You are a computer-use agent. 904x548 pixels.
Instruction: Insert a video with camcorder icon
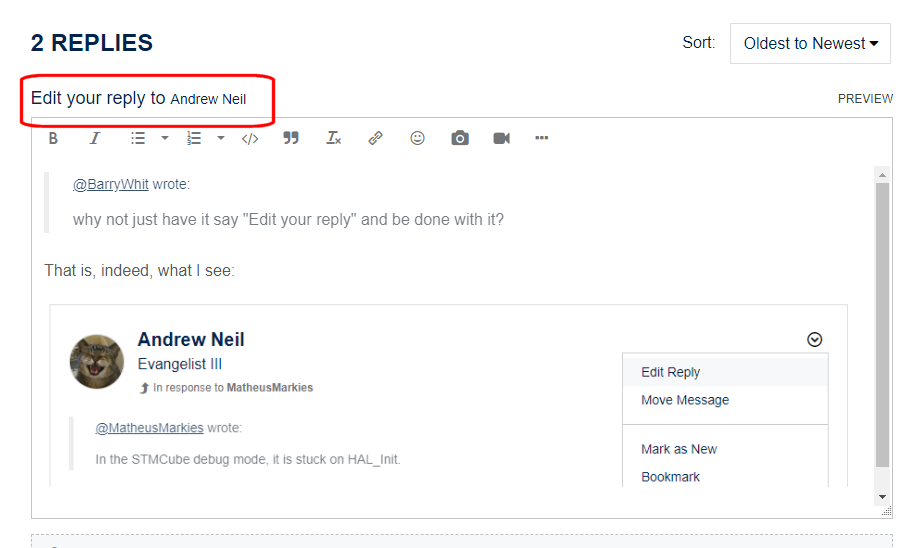coord(502,138)
